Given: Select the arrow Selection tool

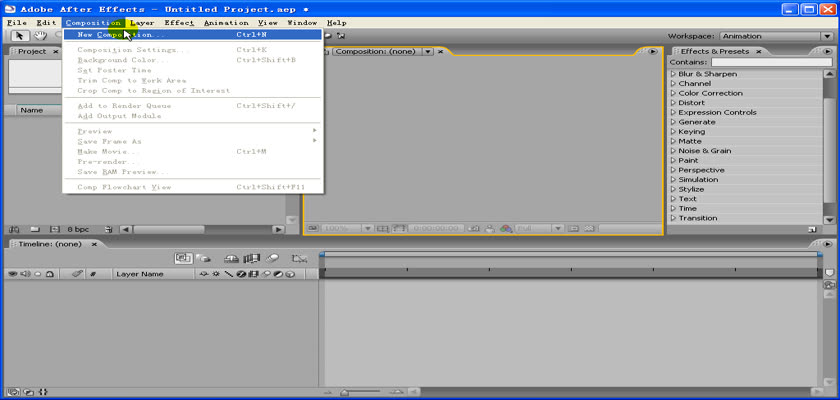Looking at the screenshot, I should tap(20, 36).
